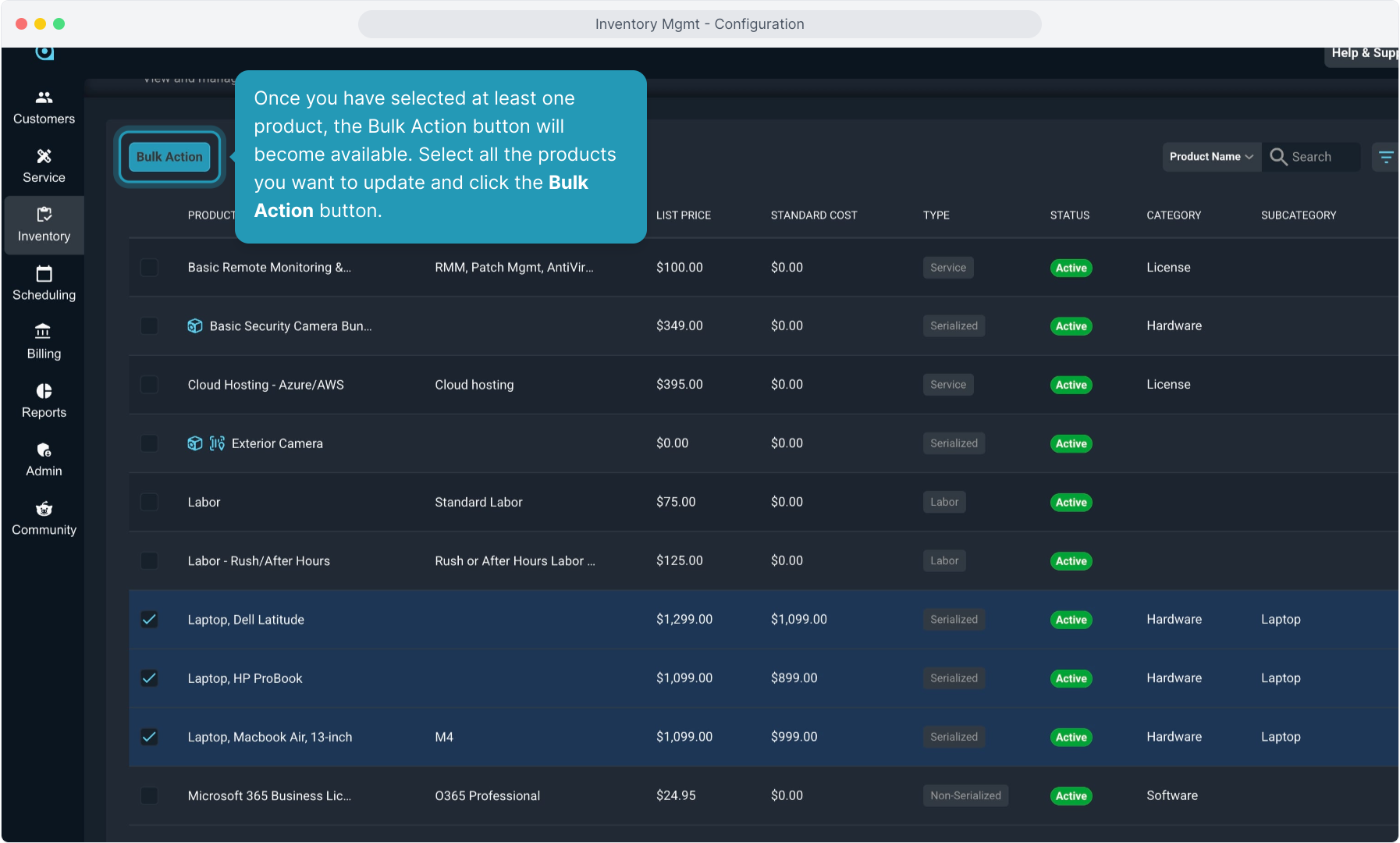The width and height of the screenshot is (1400, 843).
Task: Open the Admin section icon
Action: (44, 450)
